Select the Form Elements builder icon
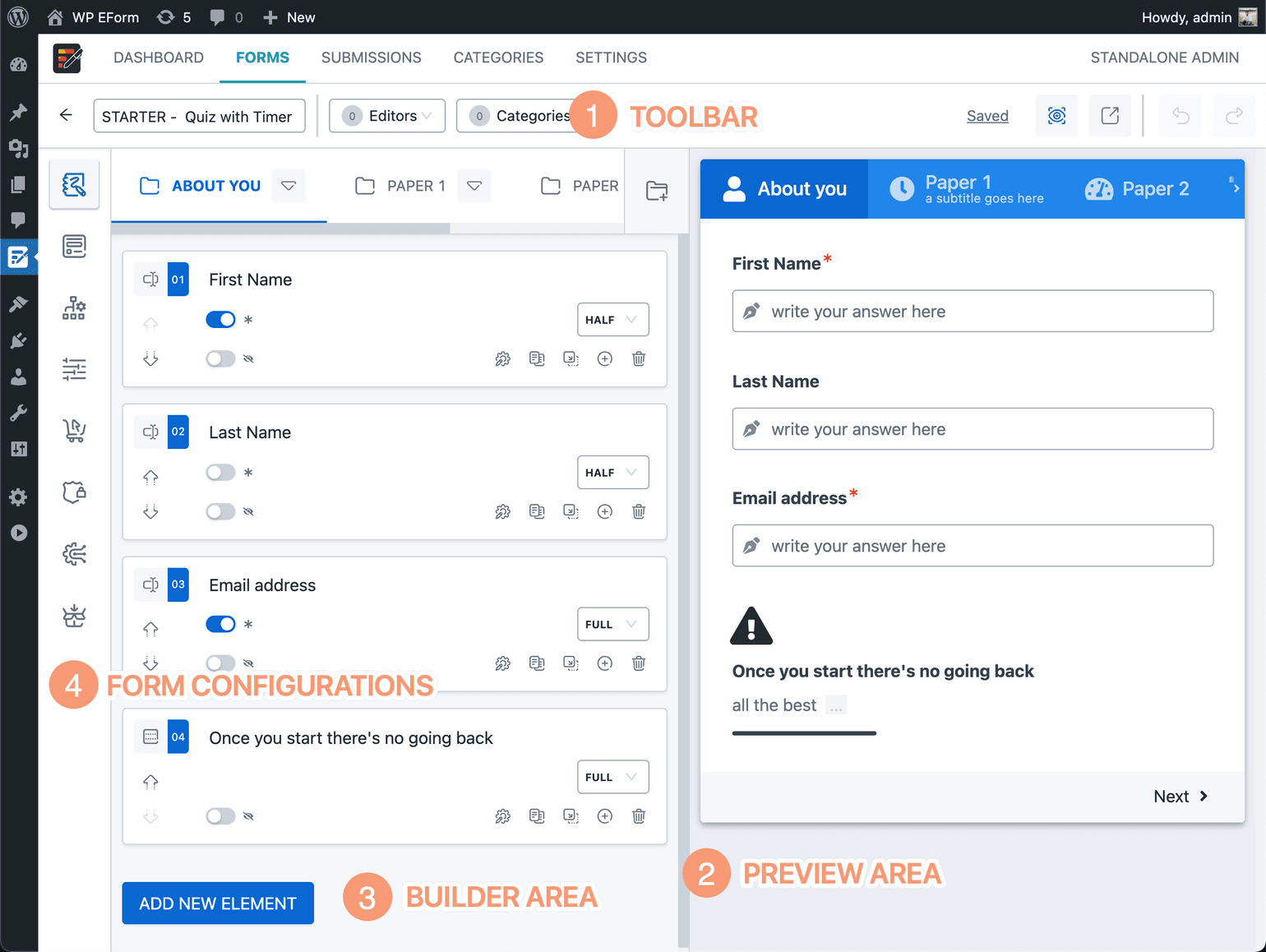Image resolution: width=1266 pixels, height=952 pixels. coord(74,185)
